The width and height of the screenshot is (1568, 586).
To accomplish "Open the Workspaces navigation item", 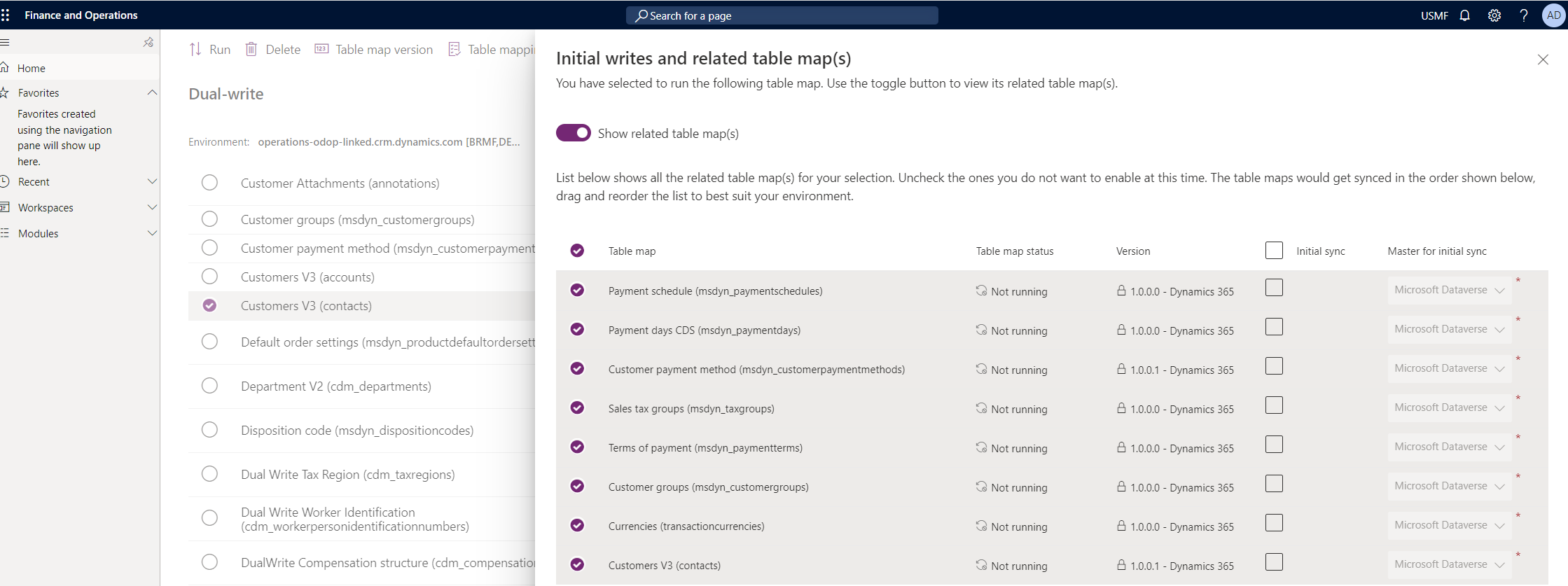I will (x=46, y=207).
